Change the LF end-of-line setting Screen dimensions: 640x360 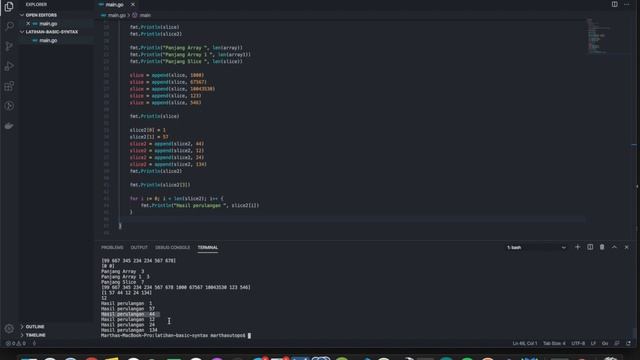[x=593, y=343]
